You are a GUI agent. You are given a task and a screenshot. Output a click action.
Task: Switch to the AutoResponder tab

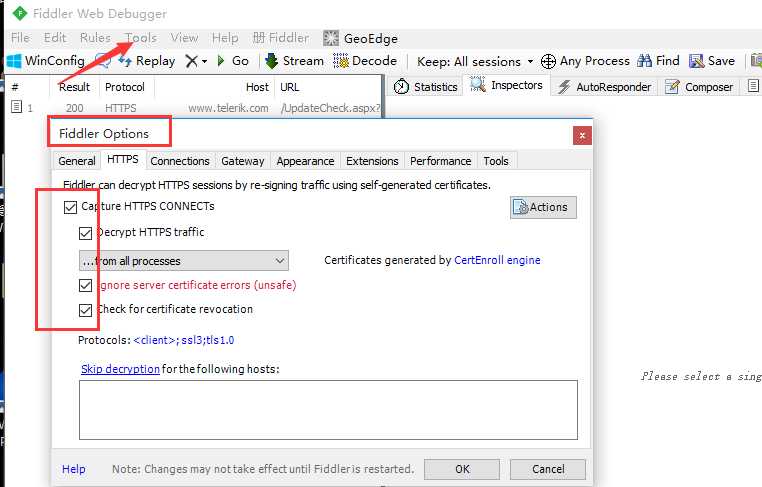(x=604, y=87)
